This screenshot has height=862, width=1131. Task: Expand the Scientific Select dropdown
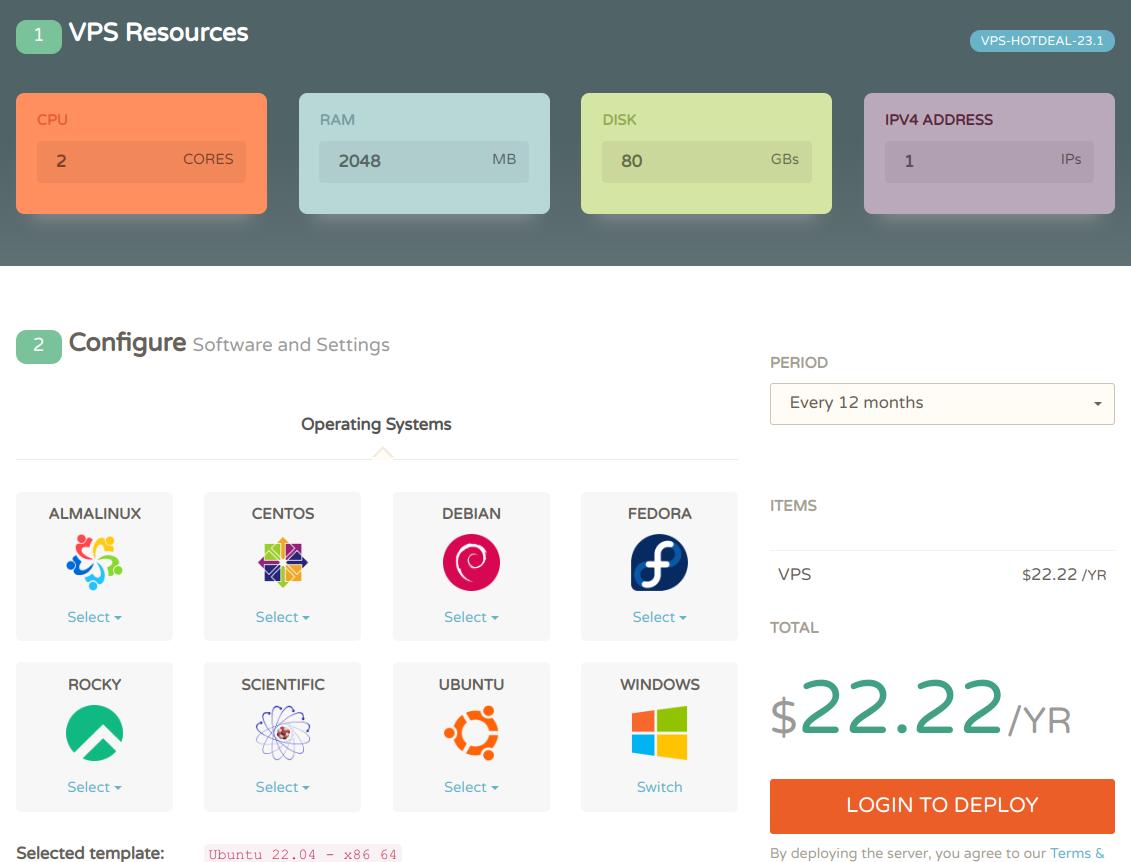coord(283,787)
